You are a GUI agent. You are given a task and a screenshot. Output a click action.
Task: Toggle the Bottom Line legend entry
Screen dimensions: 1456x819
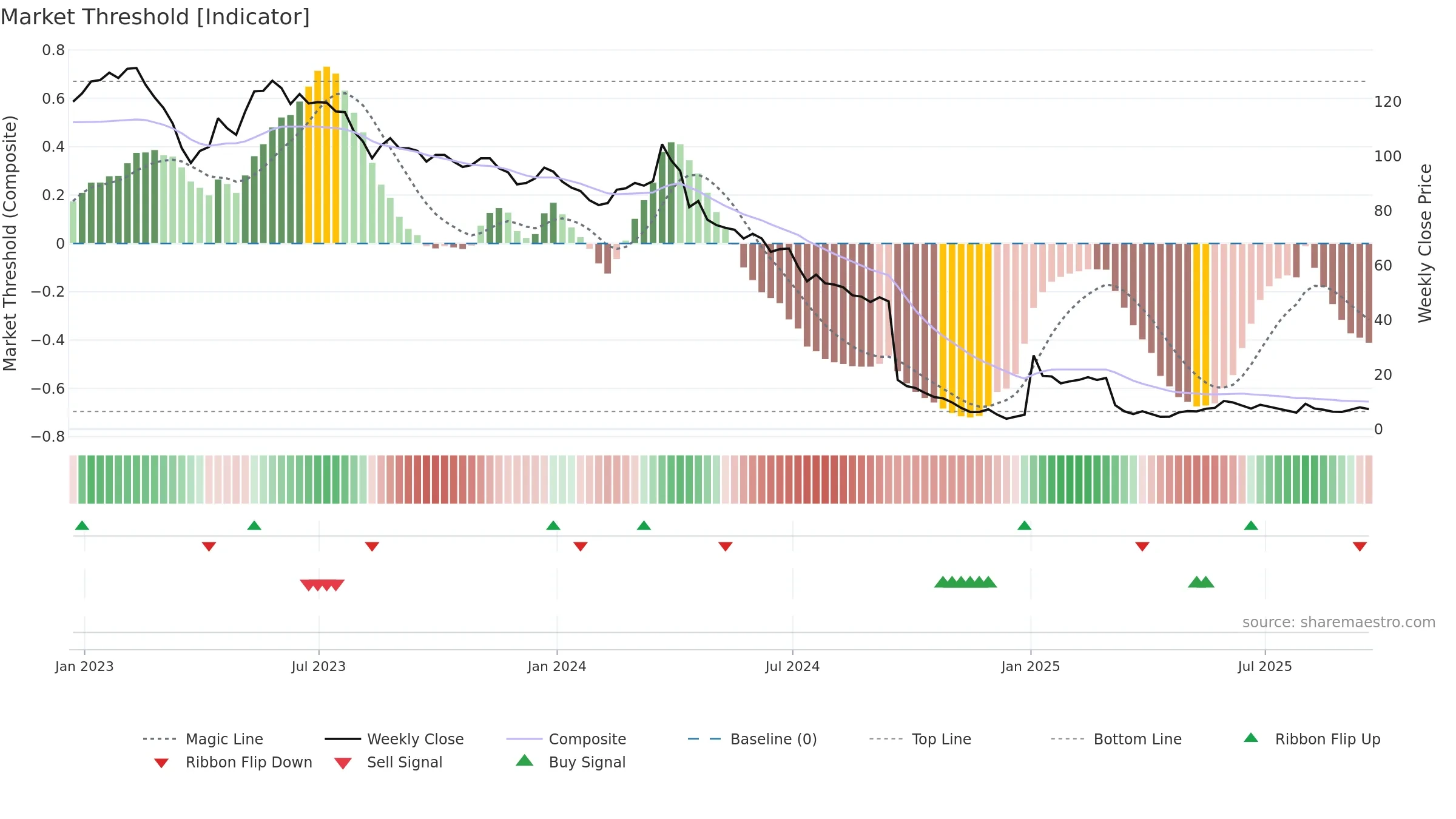[1116, 739]
